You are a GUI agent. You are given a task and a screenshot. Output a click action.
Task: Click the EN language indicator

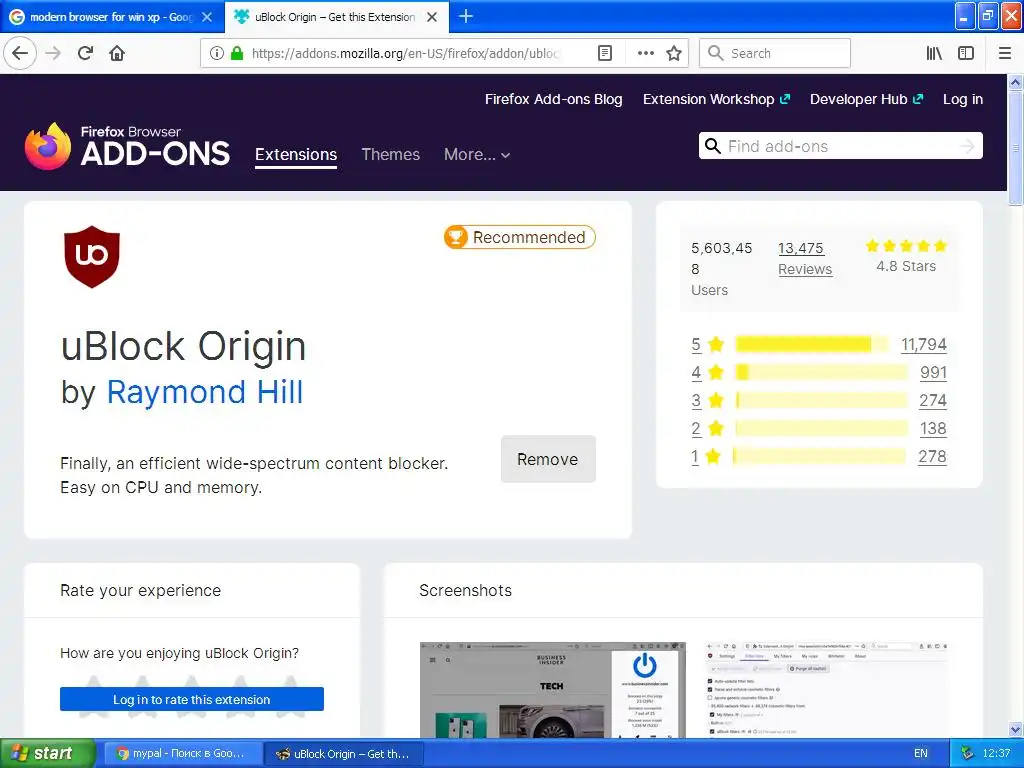(920, 754)
